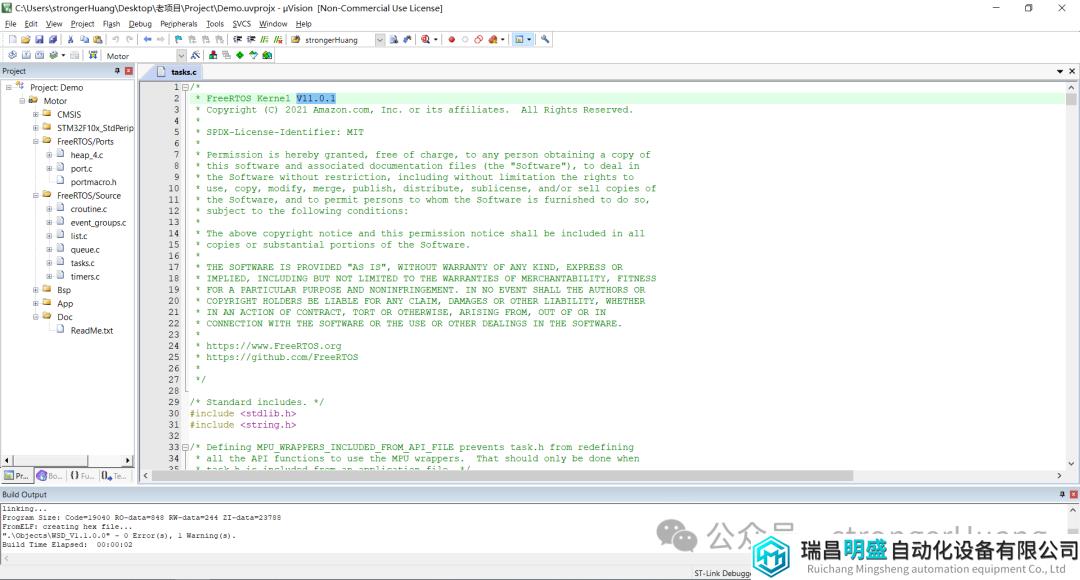
Task: Select queue.c in the project tree
Action: 85,249
